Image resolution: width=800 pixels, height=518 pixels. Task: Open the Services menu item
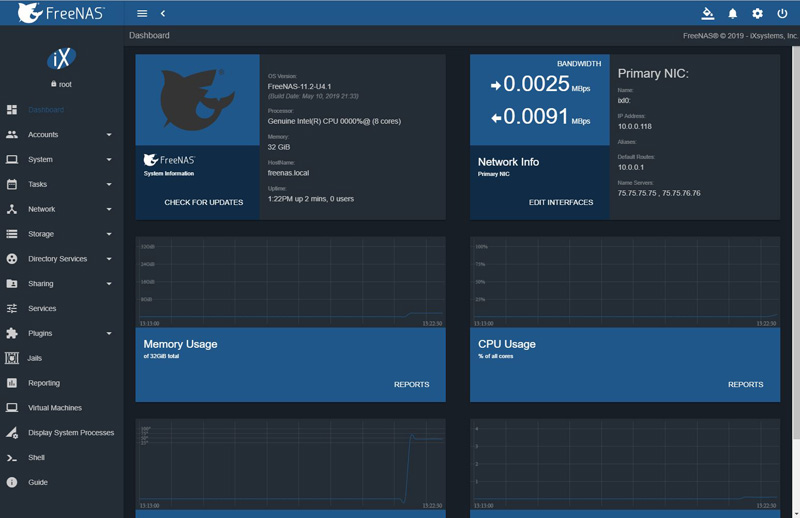(x=42, y=308)
